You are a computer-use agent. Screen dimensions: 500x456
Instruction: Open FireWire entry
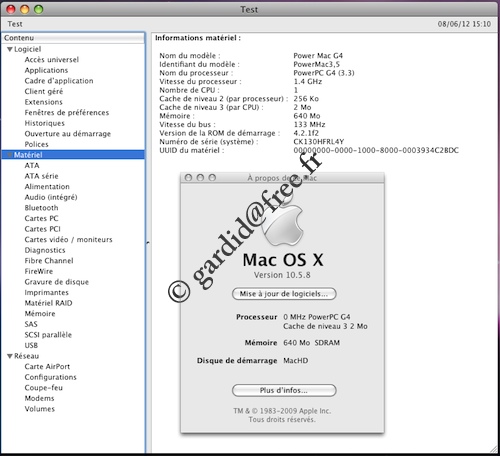coord(39,271)
